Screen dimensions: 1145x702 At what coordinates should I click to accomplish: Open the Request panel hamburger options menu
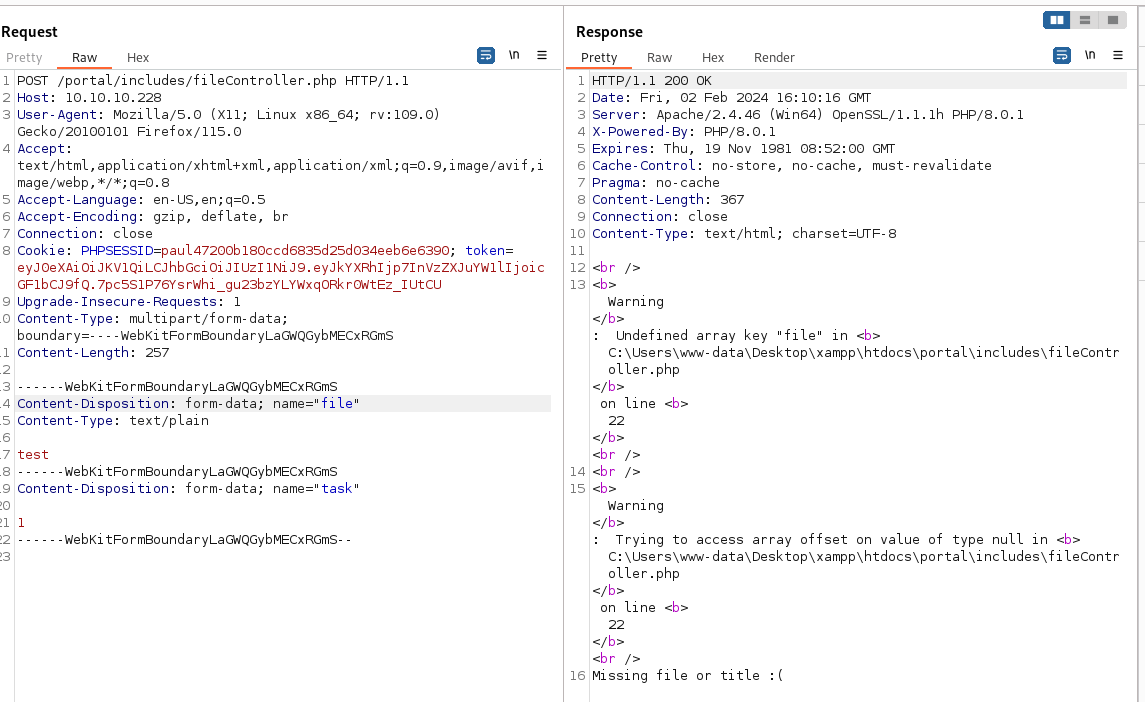pos(542,56)
